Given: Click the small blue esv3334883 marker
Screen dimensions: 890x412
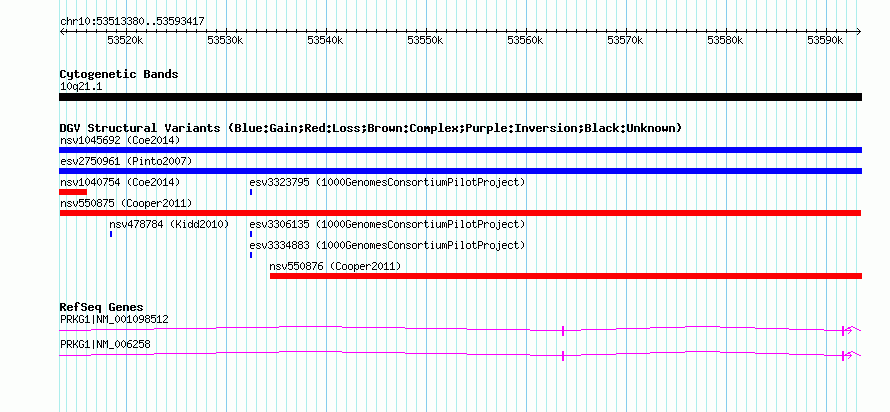Looking at the screenshot, I should coord(251,255).
